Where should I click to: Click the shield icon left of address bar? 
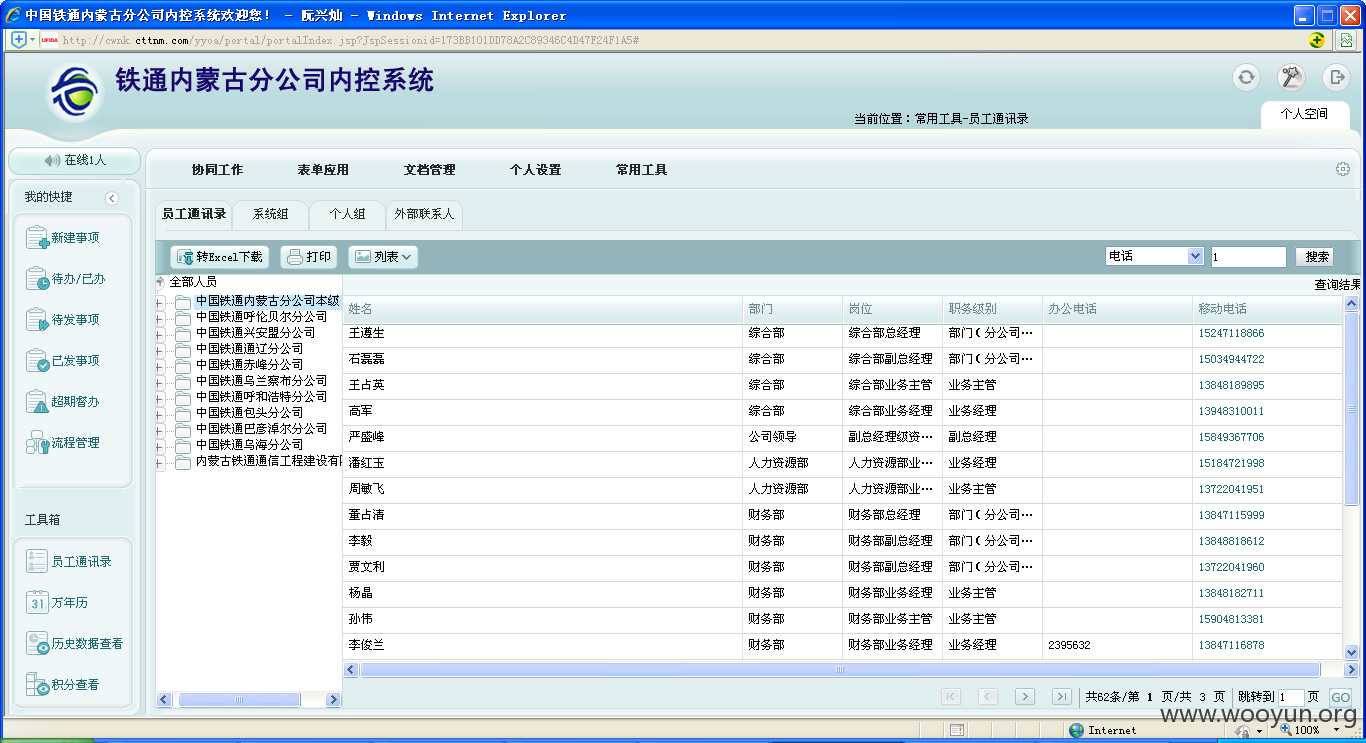pyautogui.click(x=19, y=39)
